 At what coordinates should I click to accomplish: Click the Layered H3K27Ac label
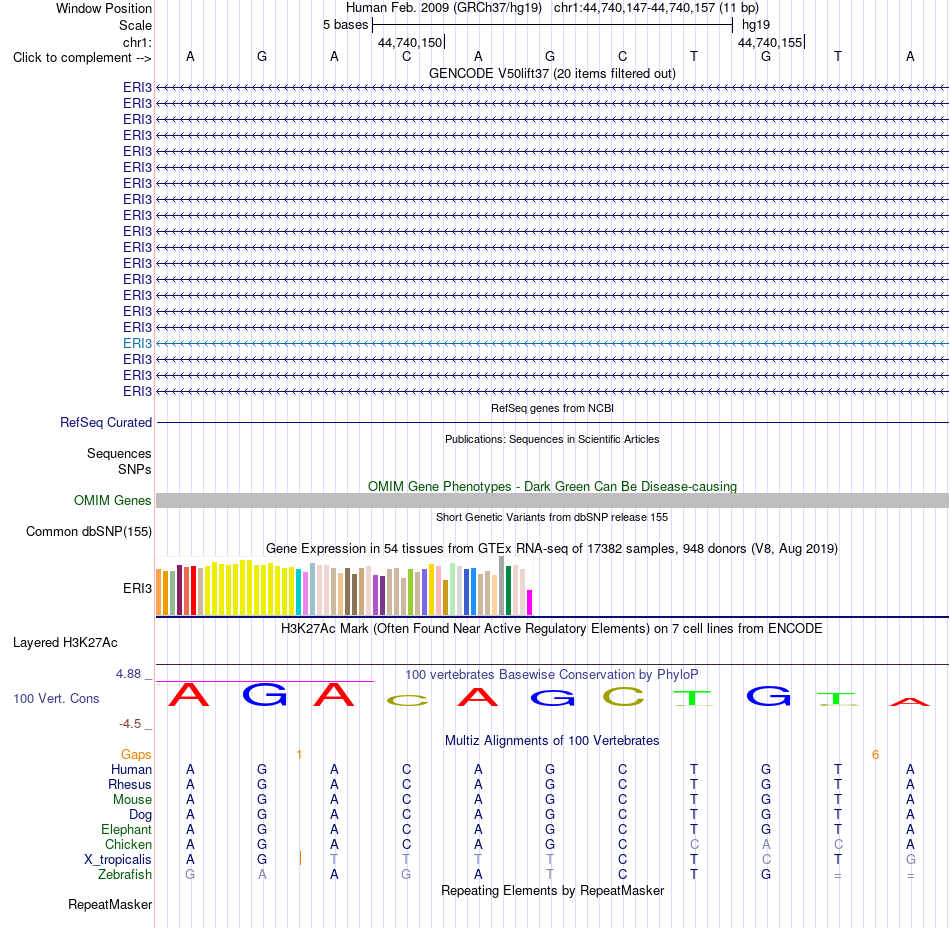[65, 642]
